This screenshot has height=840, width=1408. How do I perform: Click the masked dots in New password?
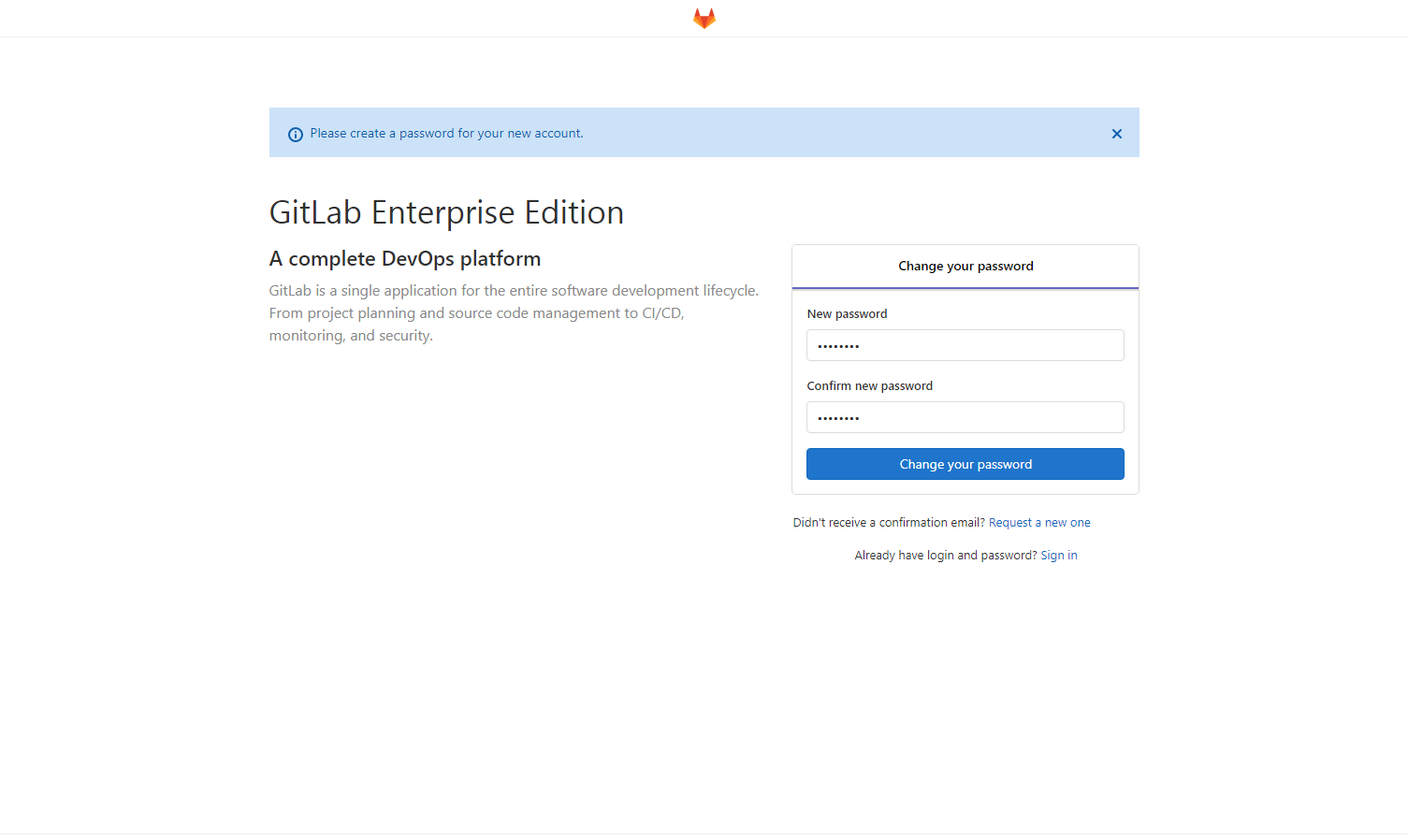pyautogui.click(x=838, y=346)
